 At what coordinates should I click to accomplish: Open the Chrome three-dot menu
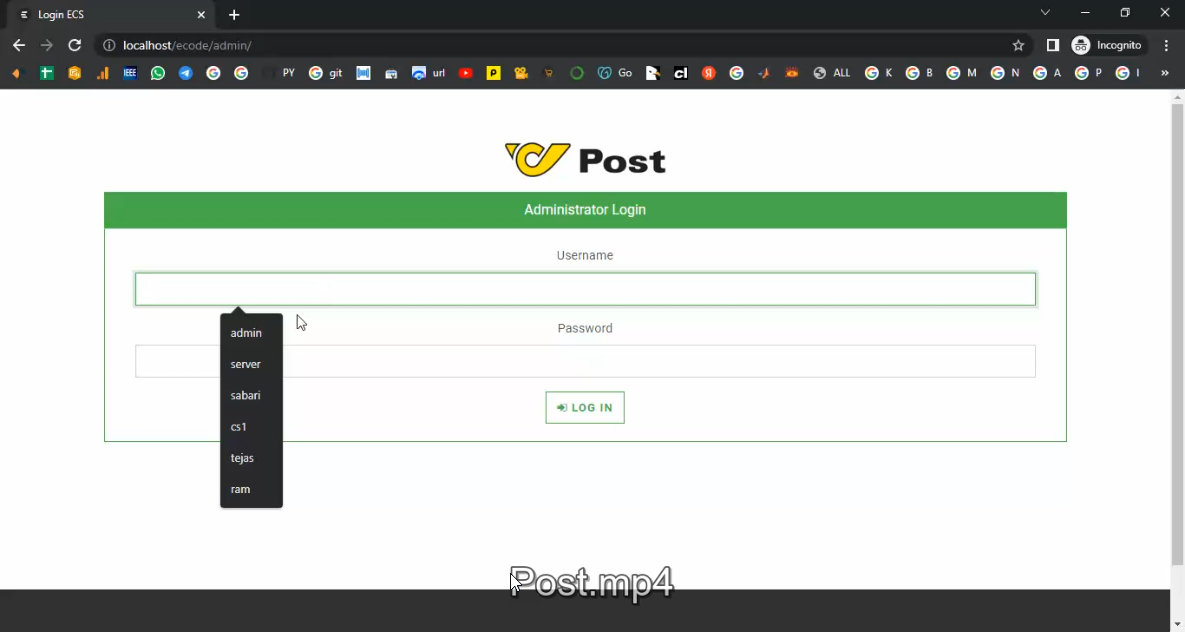[1166, 45]
